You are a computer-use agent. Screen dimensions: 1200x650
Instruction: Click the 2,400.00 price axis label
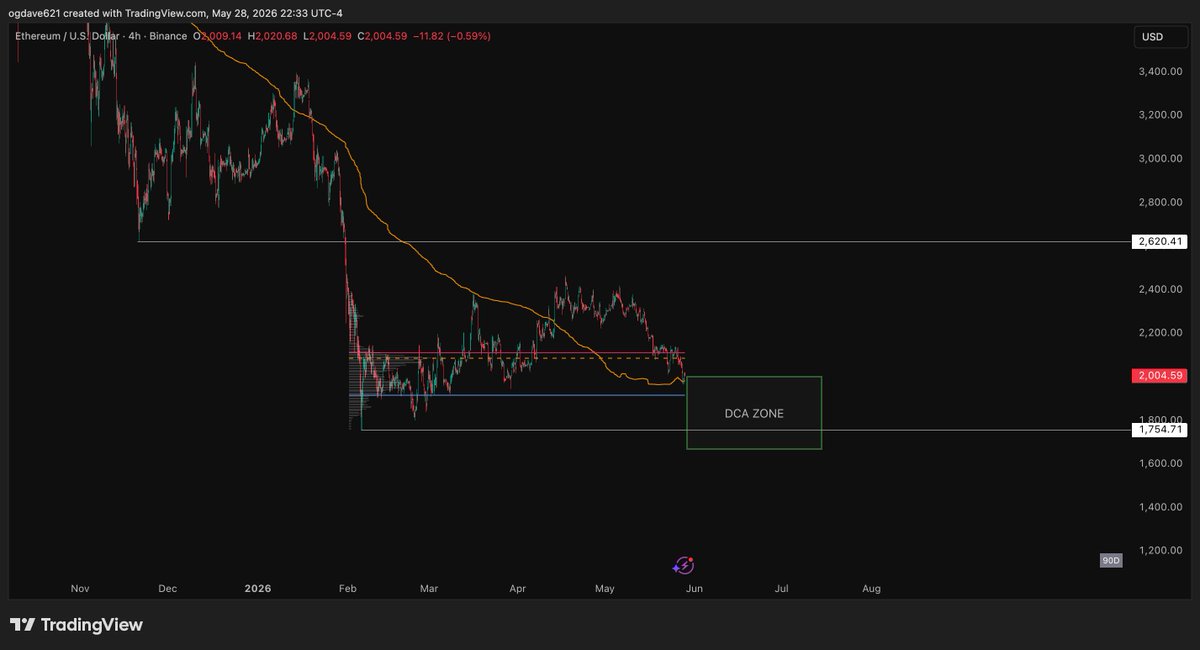tap(1161, 289)
